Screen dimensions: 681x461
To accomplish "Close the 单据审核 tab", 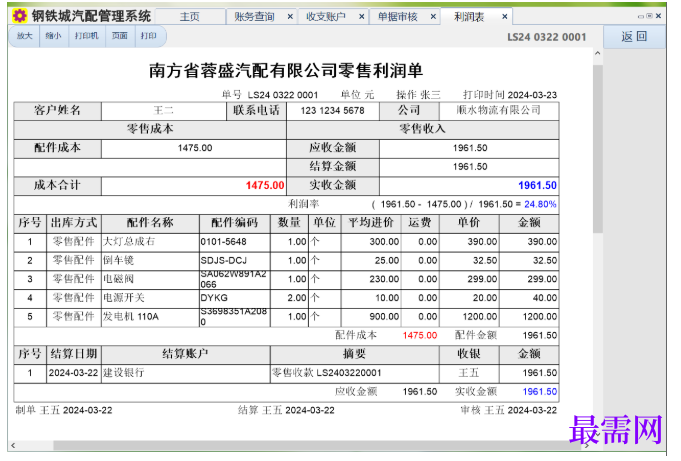I will pyautogui.click(x=433, y=17).
